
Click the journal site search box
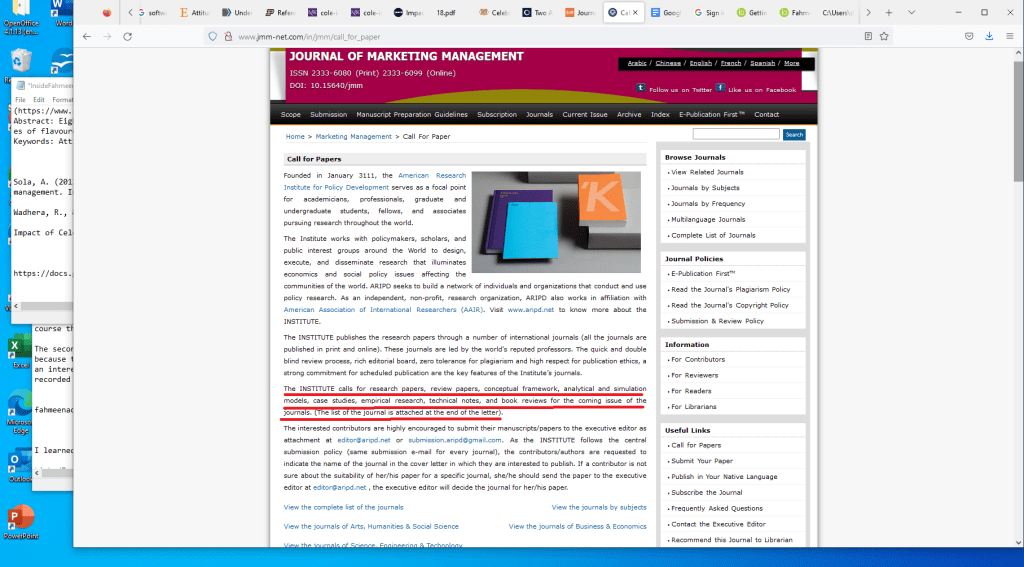[x=736, y=134]
